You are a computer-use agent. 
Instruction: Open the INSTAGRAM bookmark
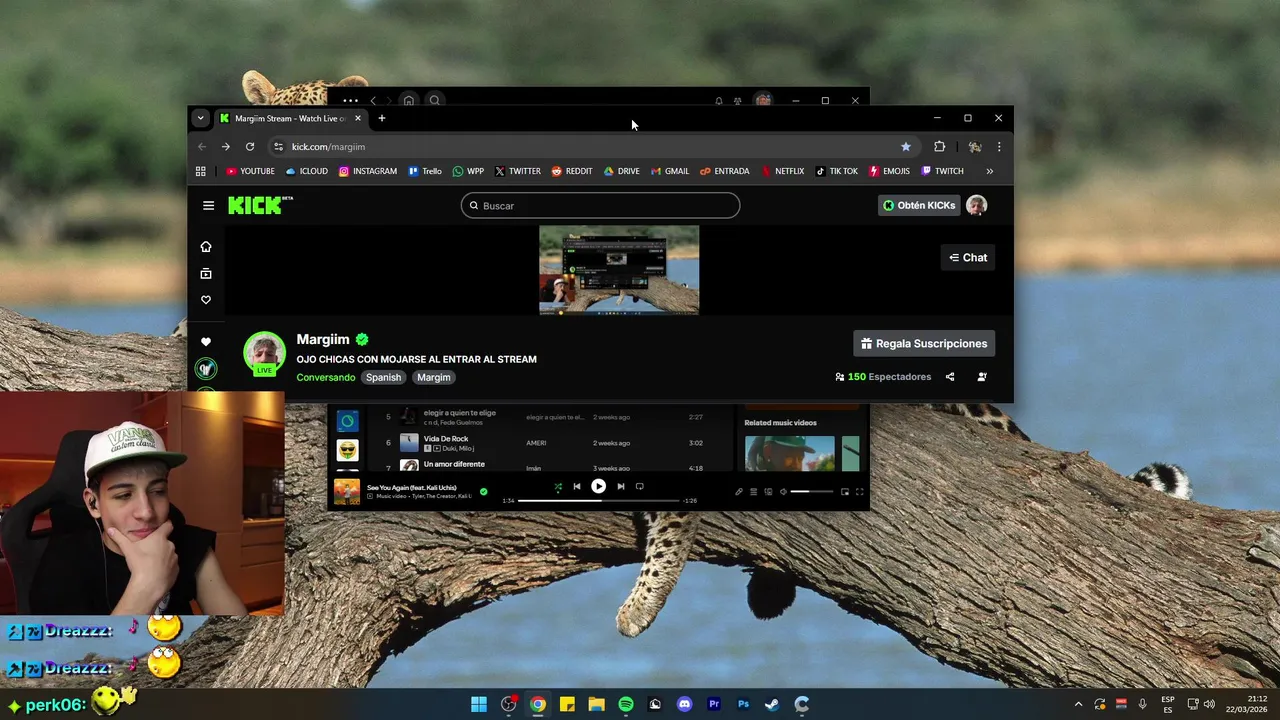(x=368, y=171)
